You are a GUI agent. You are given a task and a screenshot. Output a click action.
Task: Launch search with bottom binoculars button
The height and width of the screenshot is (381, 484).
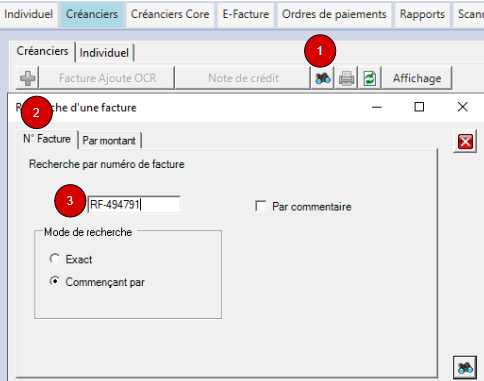[465, 368]
